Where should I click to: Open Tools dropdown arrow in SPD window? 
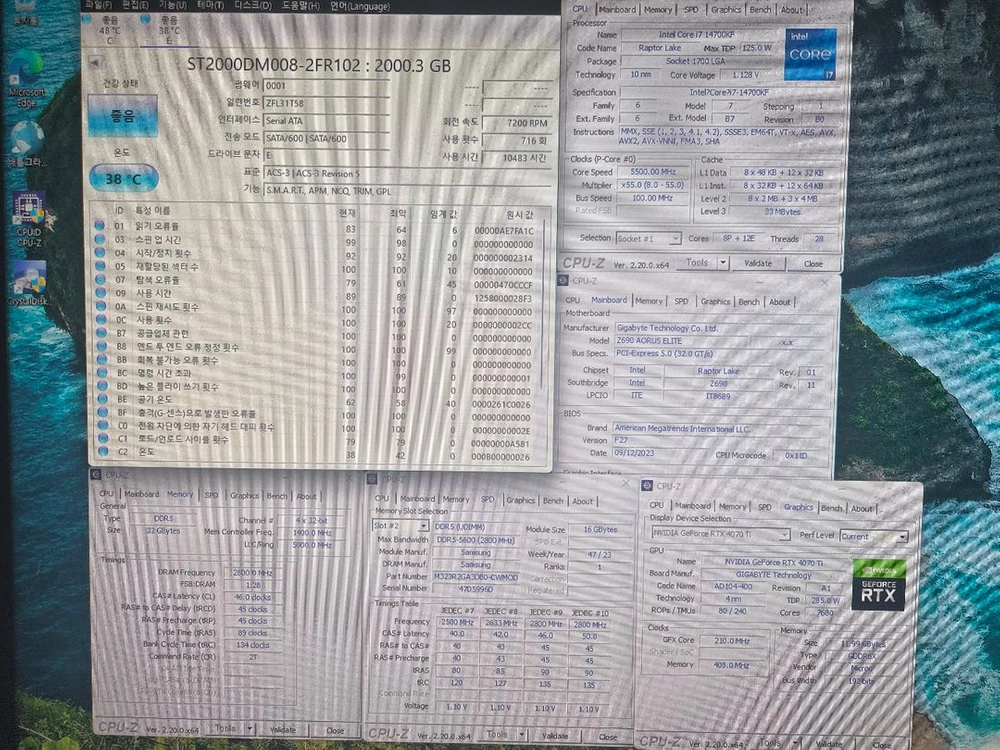[x=522, y=735]
